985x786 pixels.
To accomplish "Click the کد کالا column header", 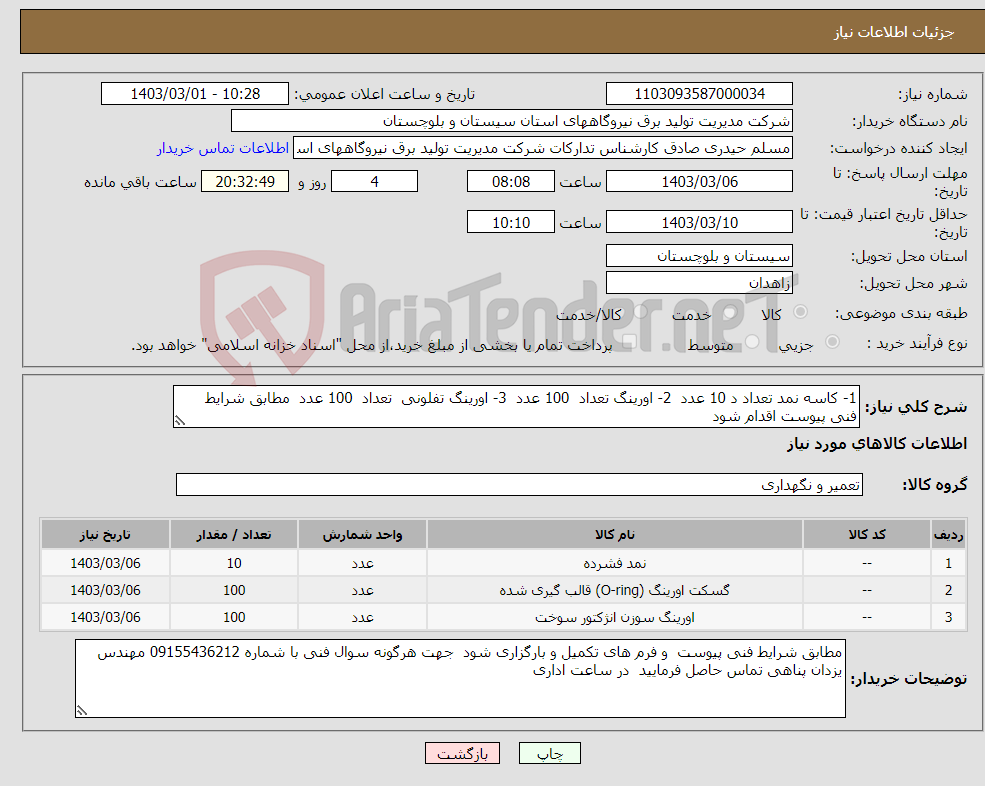I will 867,535.
